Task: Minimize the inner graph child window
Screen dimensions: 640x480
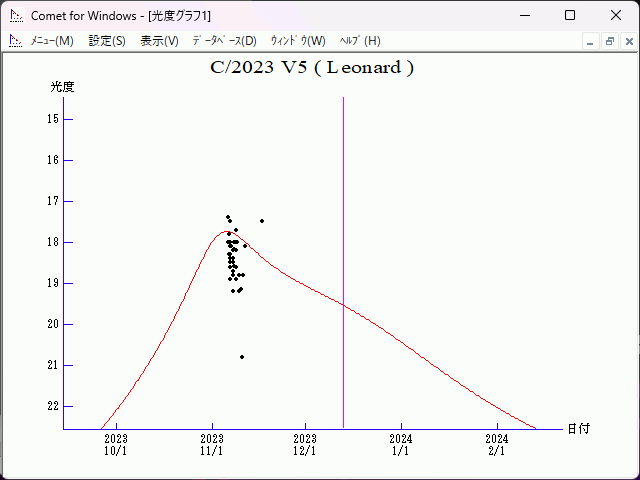Action: 591,41
